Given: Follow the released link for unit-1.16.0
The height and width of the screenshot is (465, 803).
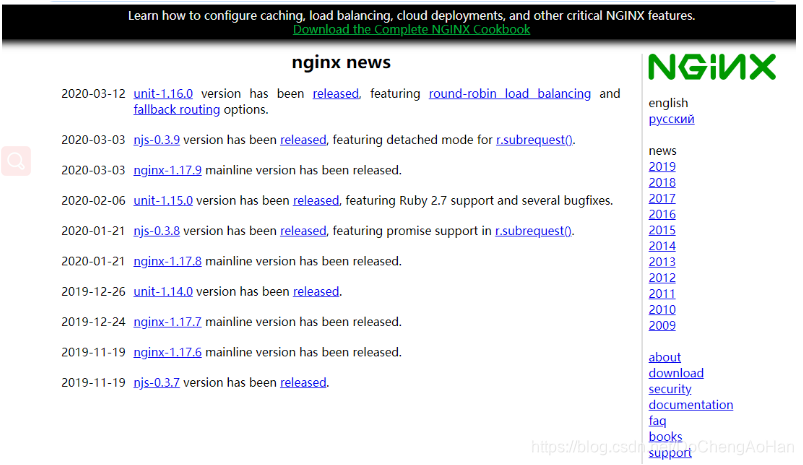Looking at the screenshot, I should [x=336, y=94].
